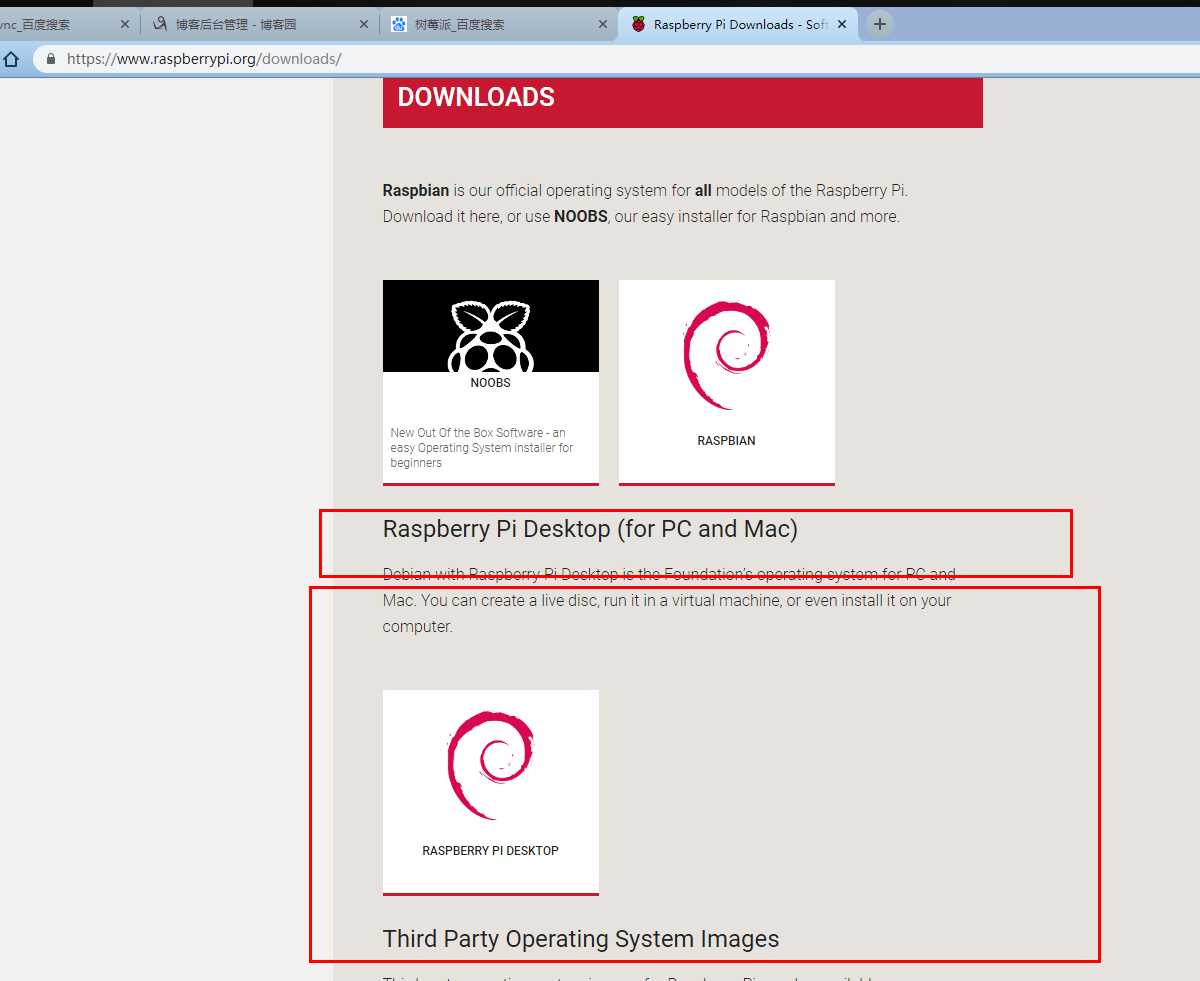
Task: Click the browser home icon
Action: 11,59
